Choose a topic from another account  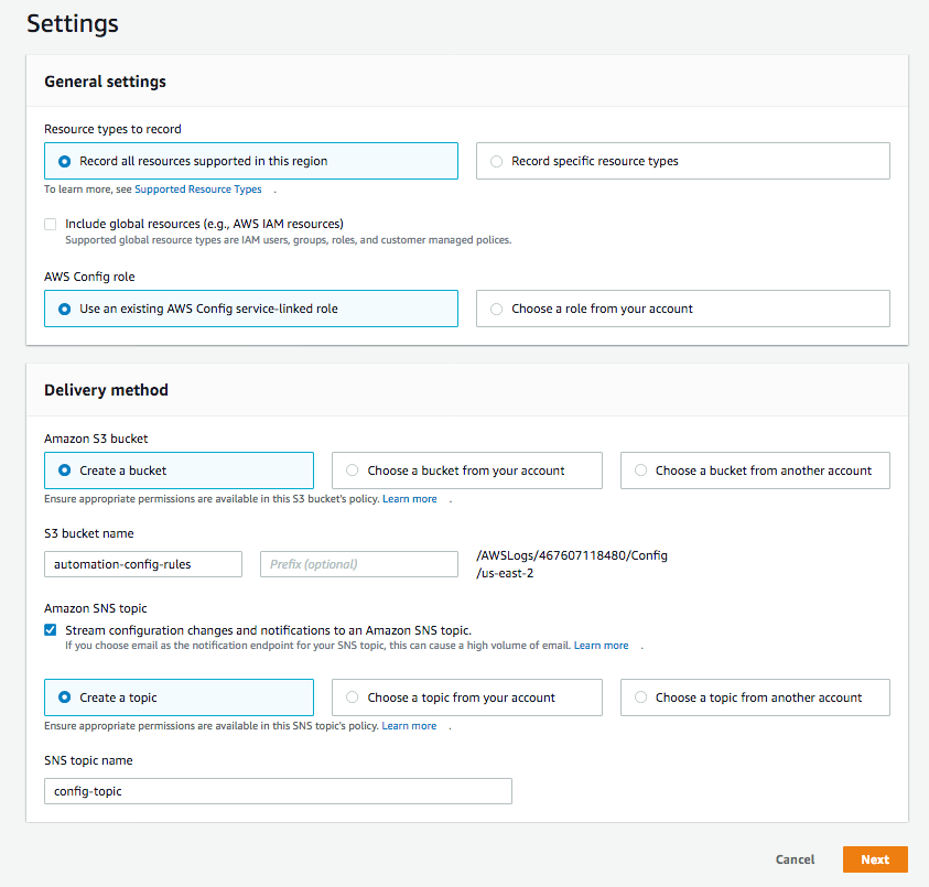pyautogui.click(x=640, y=697)
